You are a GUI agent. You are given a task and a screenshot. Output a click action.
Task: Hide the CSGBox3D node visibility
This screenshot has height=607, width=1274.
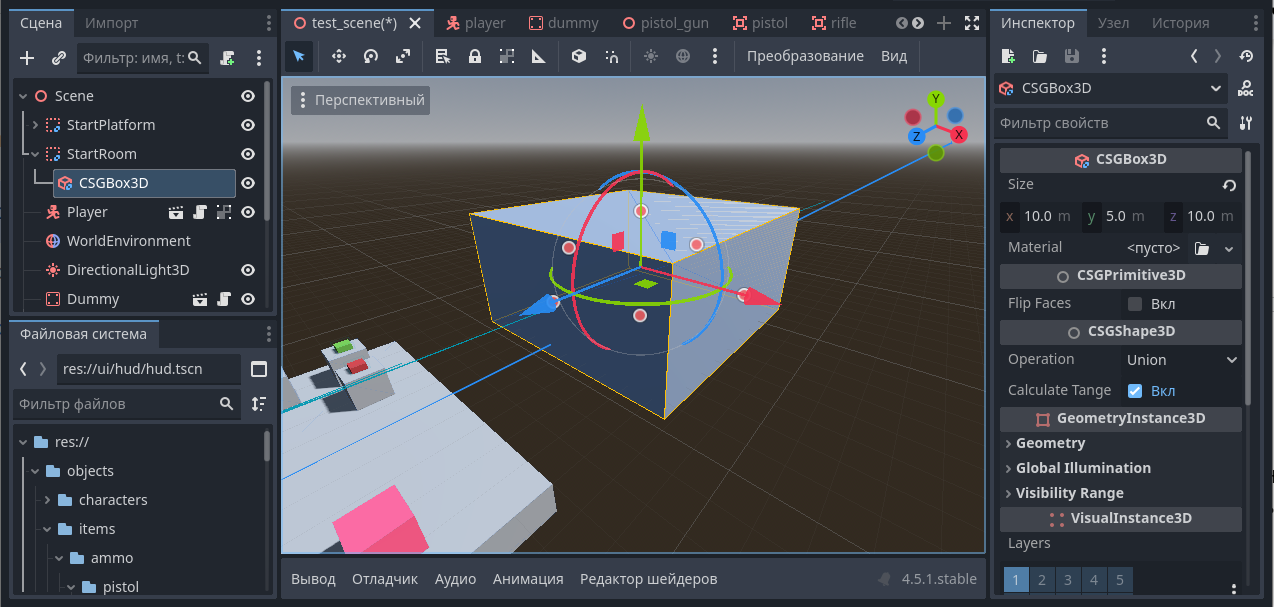point(248,183)
